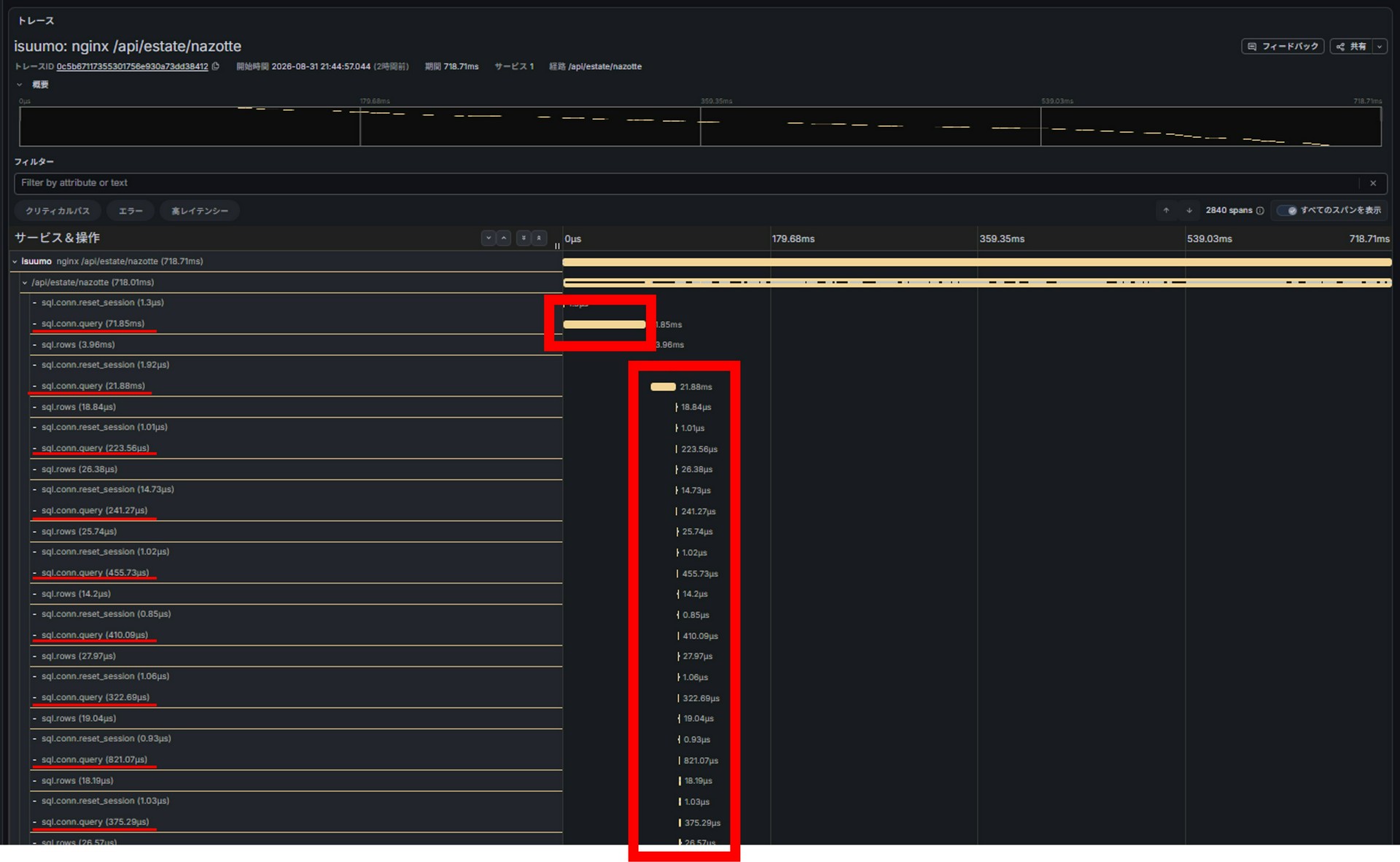1400x862 pixels.
Task: Expand all spans in tree
Action: tap(523, 238)
